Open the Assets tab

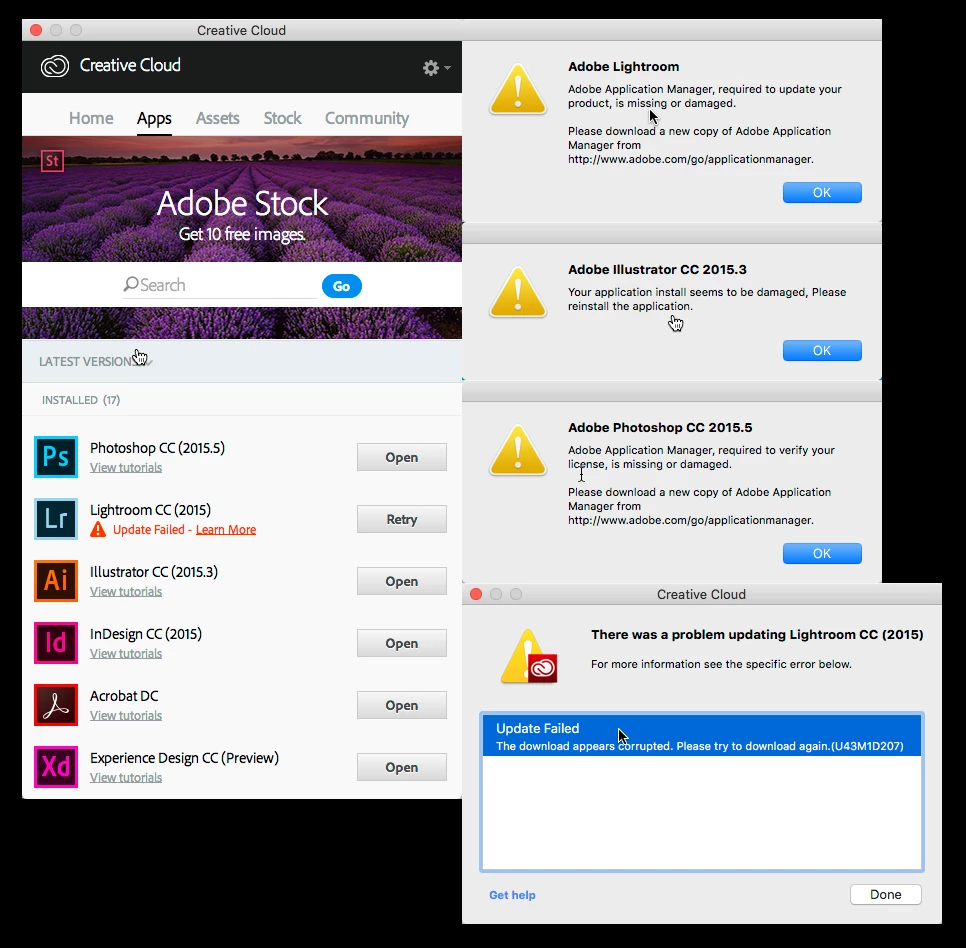217,118
